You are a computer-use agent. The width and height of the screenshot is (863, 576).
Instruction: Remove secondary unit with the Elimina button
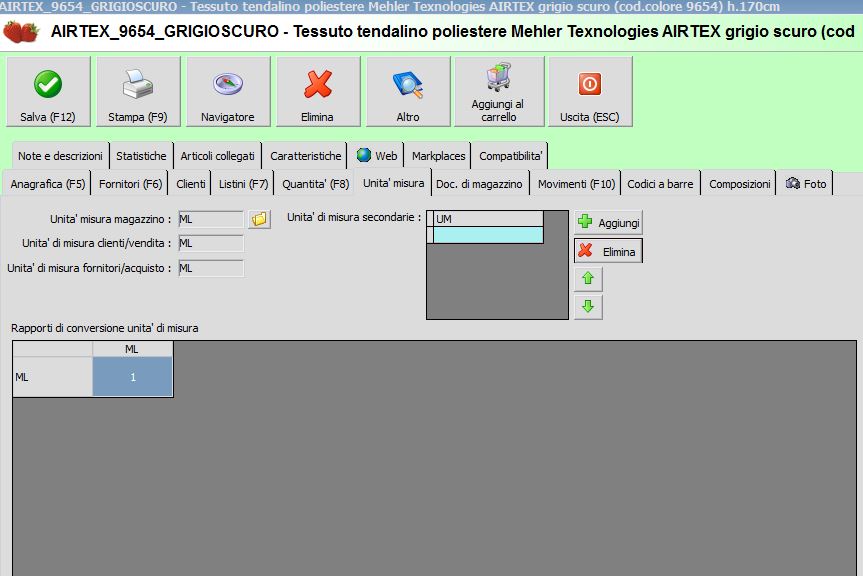click(x=608, y=251)
